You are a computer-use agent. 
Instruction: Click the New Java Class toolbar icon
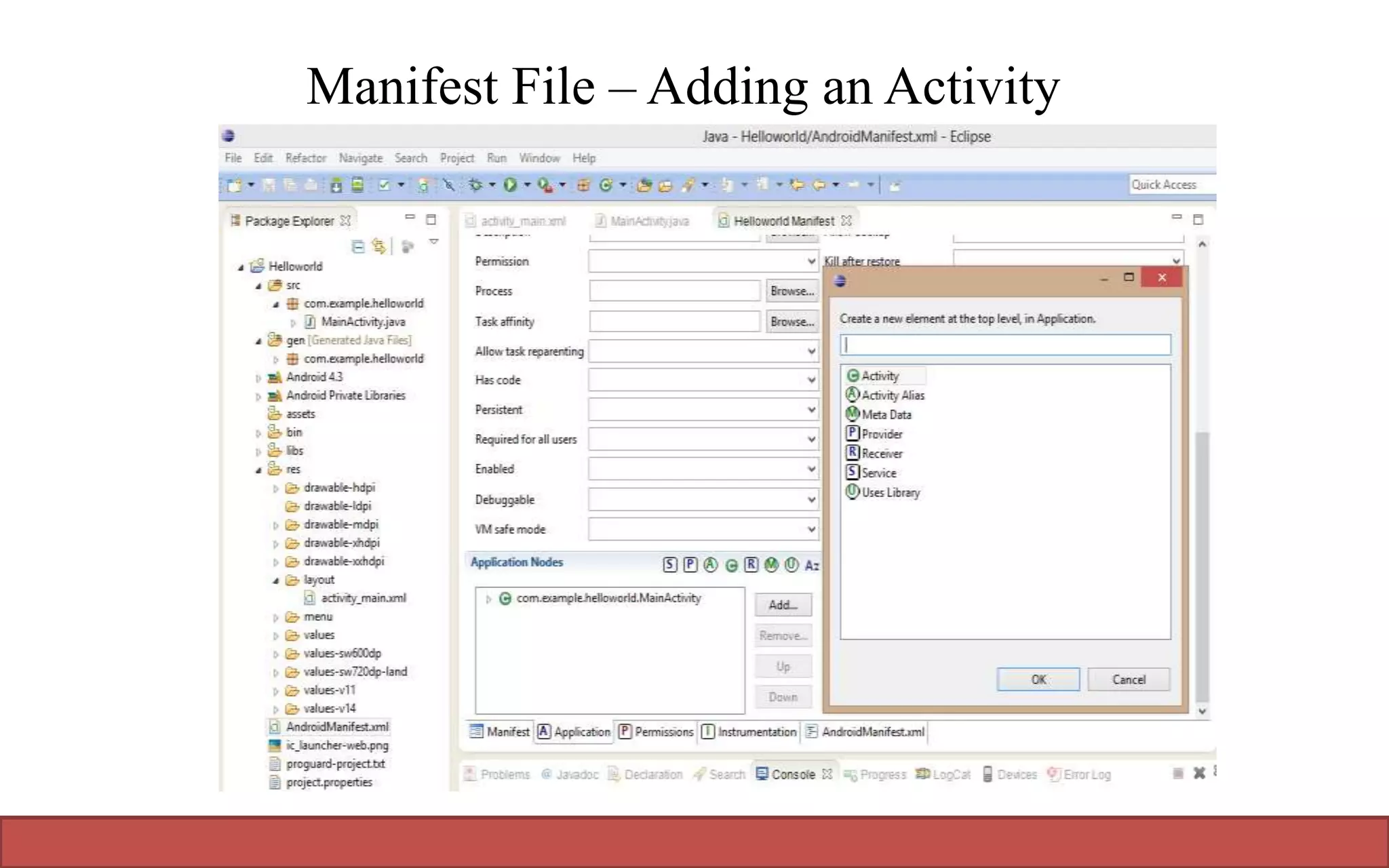tap(606, 184)
